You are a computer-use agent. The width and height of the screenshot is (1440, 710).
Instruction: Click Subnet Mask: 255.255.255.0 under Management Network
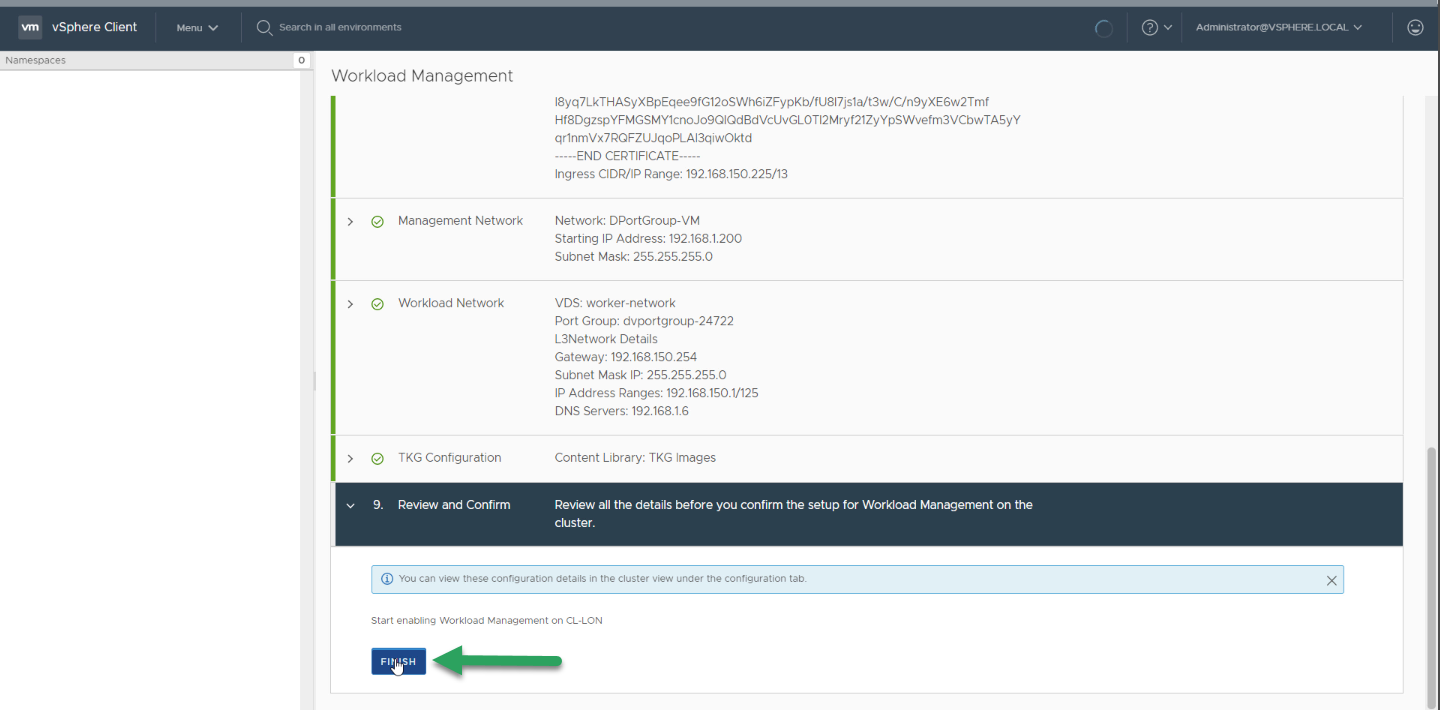[x=634, y=257]
